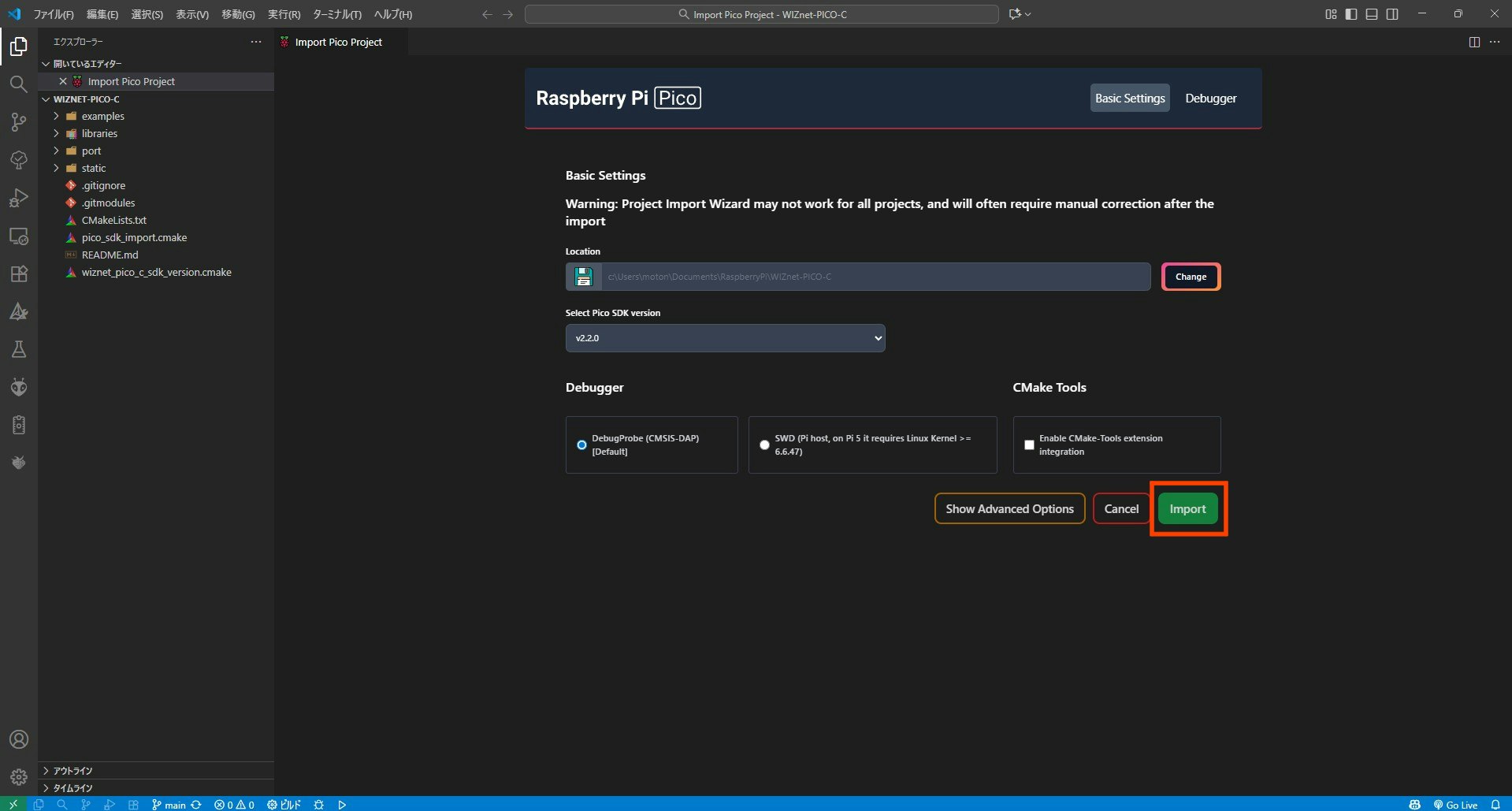Toggle primary side bar layout icon
Viewport: 1512px width, 811px height.
[x=1351, y=14]
